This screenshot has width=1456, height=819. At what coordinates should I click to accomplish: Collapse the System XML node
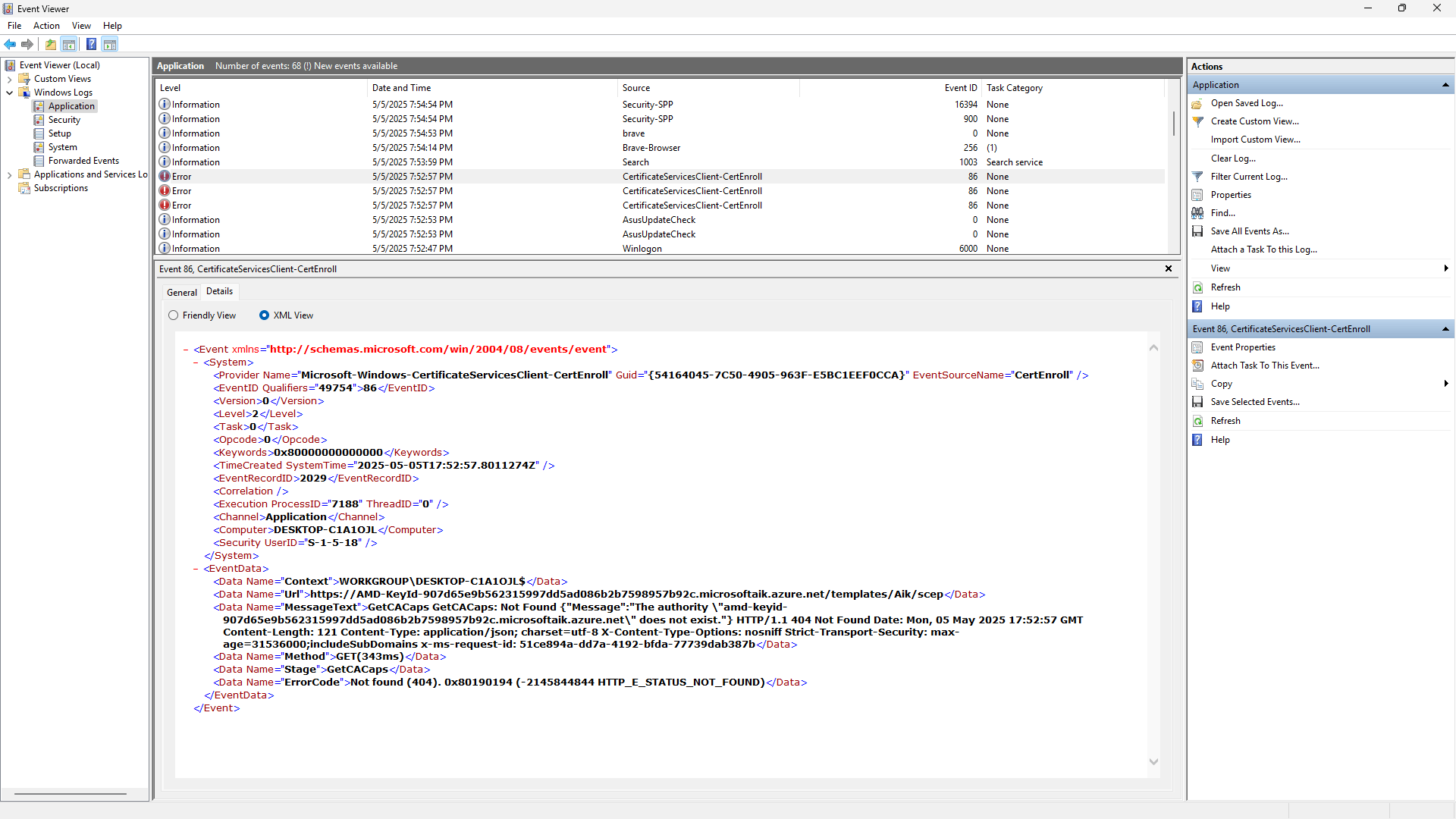click(x=196, y=362)
